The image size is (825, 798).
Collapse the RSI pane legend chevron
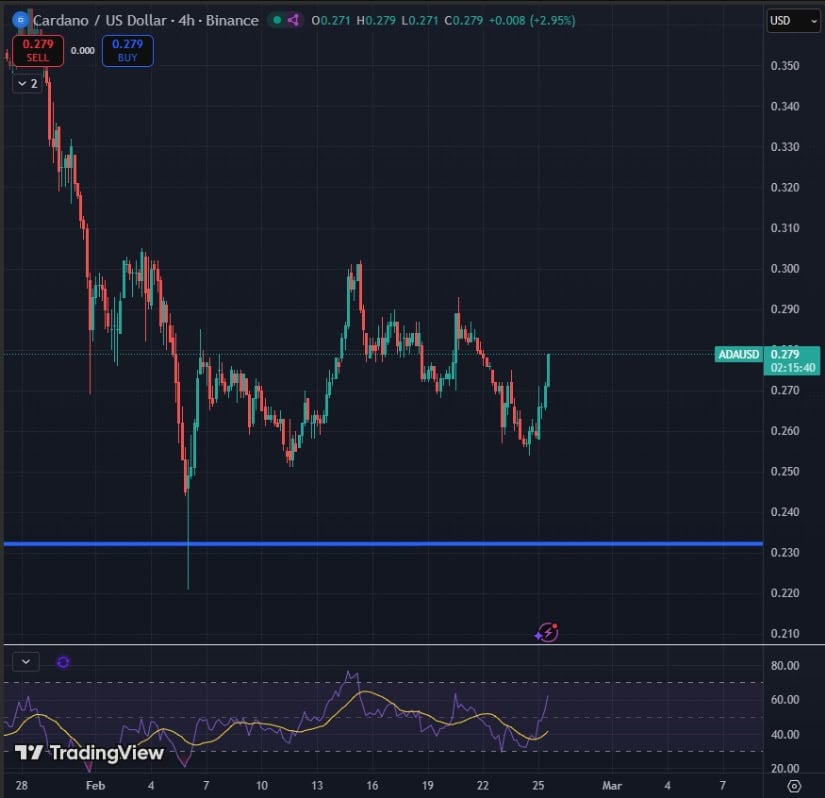click(26, 661)
